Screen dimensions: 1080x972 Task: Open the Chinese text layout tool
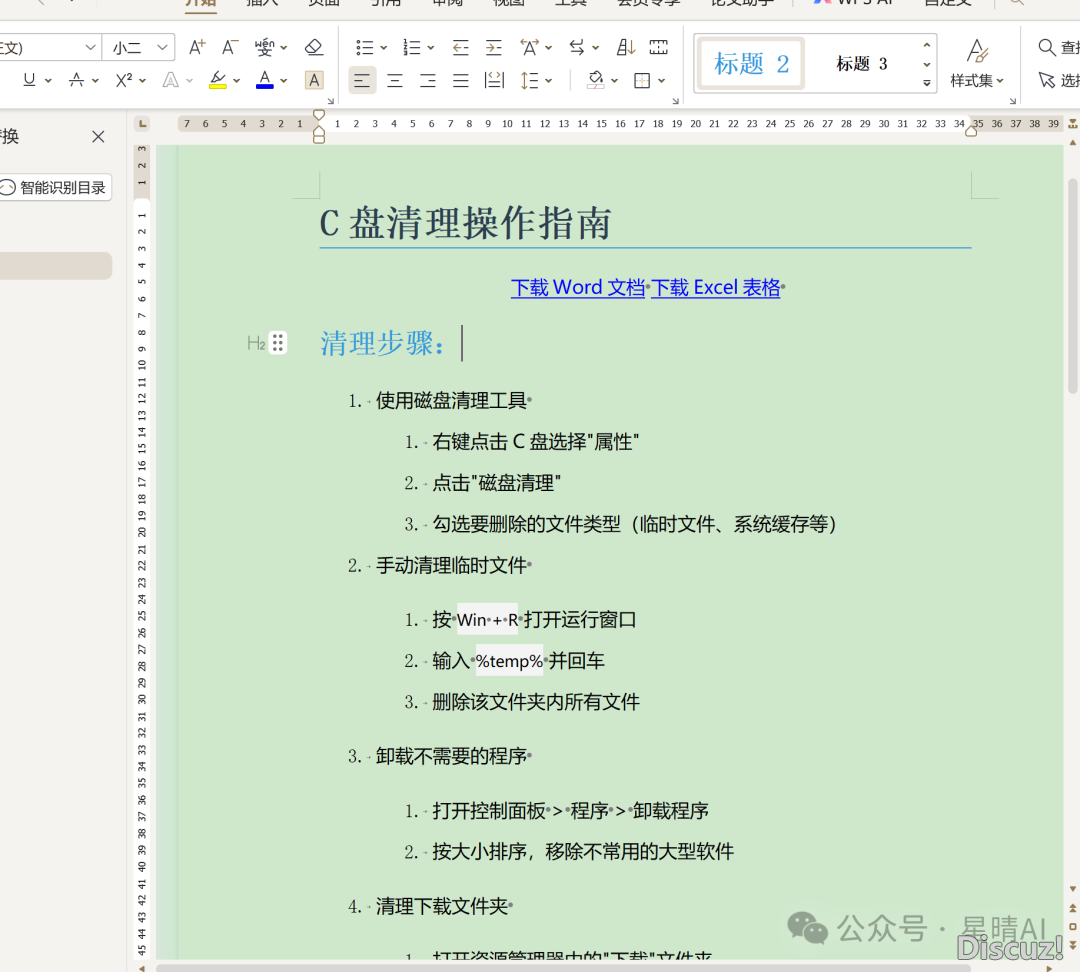coord(529,48)
